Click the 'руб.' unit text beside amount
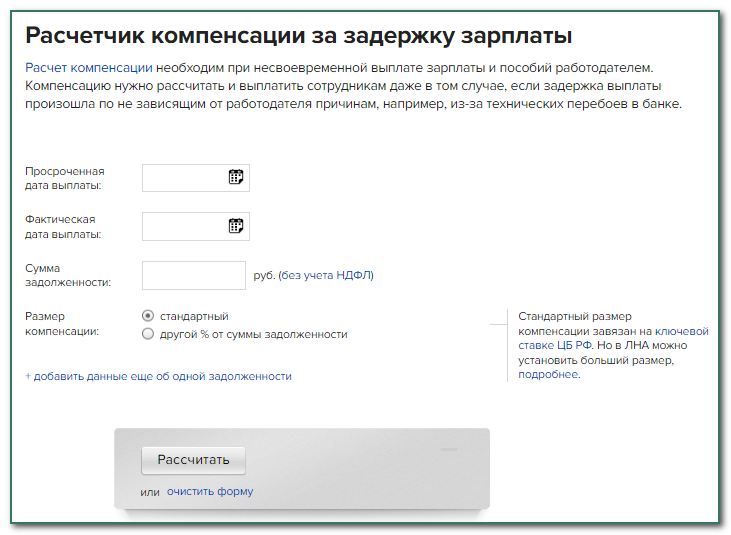731x535 pixels. point(264,275)
